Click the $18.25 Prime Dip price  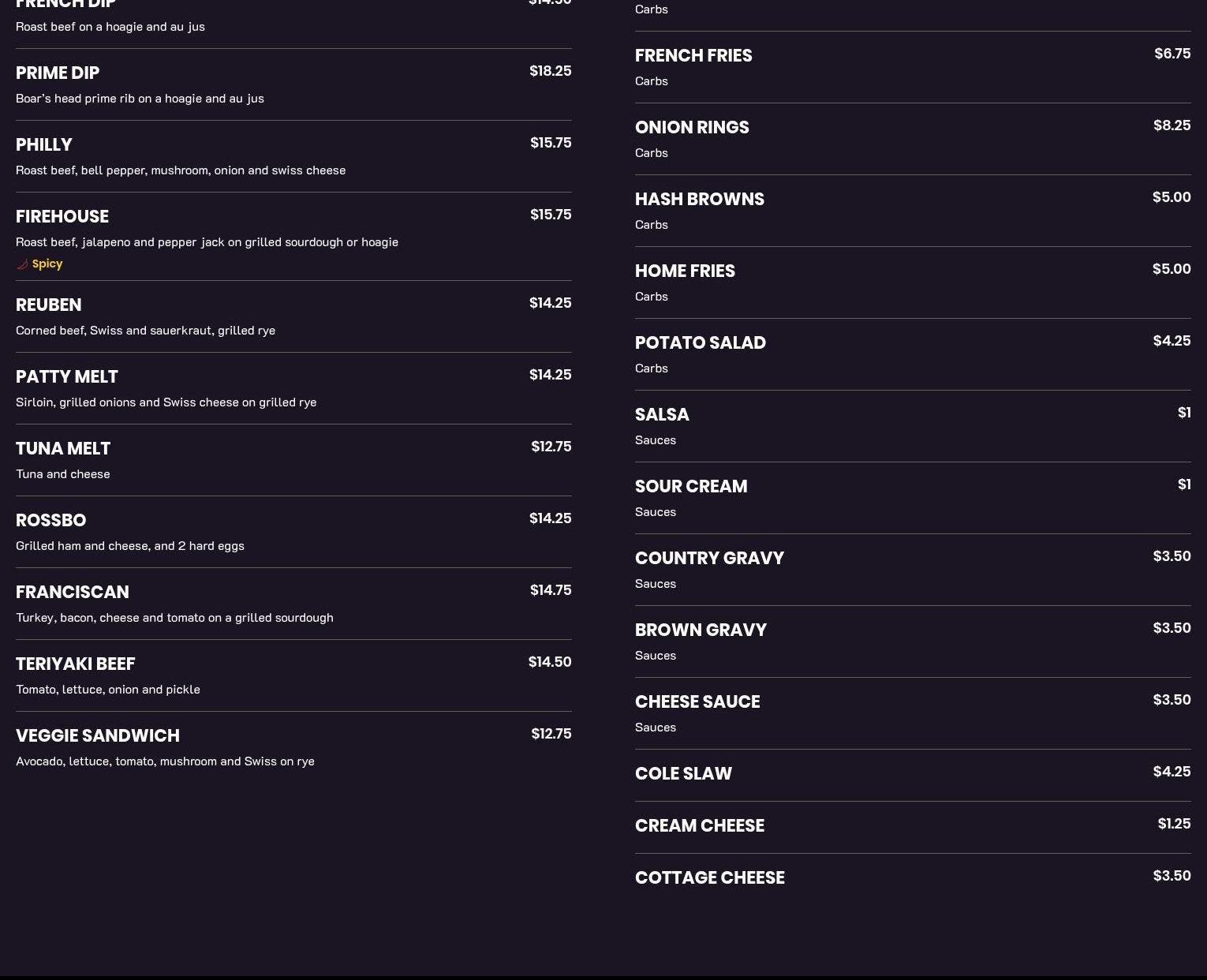point(551,71)
